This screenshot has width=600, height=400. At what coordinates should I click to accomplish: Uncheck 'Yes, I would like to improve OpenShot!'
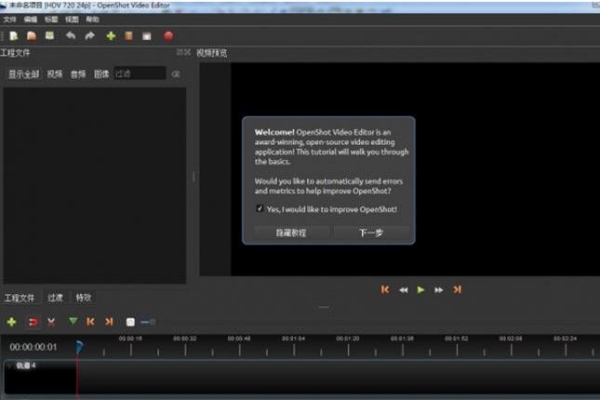pos(259,209)
